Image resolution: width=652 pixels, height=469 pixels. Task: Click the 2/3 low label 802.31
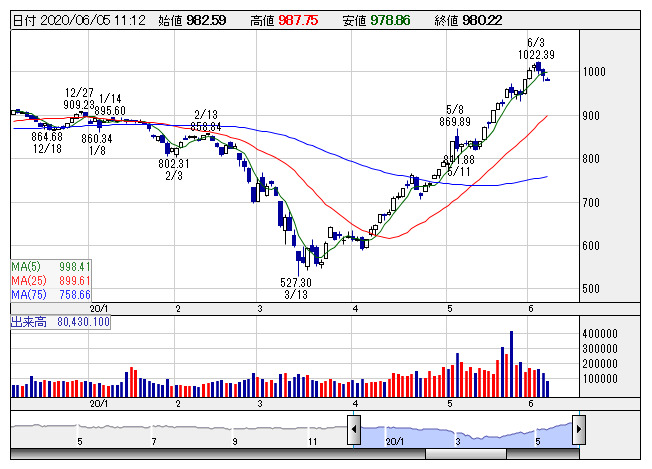[x=173, y=164]
